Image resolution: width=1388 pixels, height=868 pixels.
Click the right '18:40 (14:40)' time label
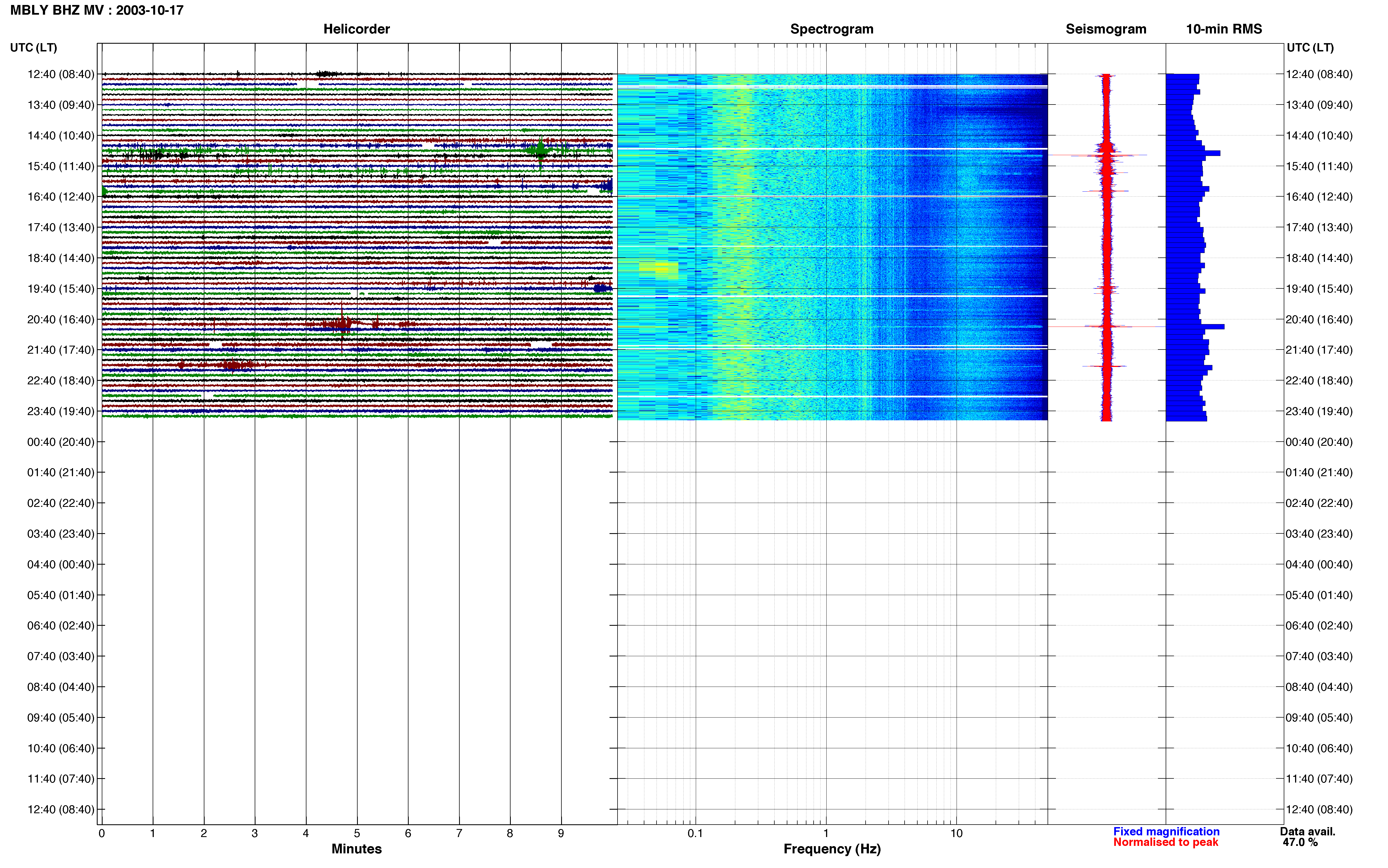click(x=1319, y=258)
